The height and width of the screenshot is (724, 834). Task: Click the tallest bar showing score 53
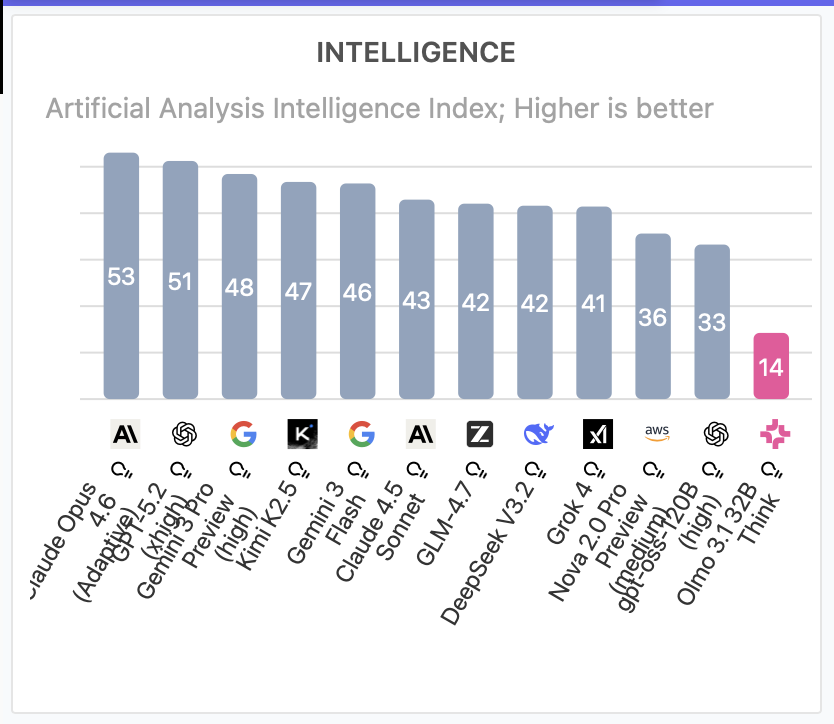point(121,276)
